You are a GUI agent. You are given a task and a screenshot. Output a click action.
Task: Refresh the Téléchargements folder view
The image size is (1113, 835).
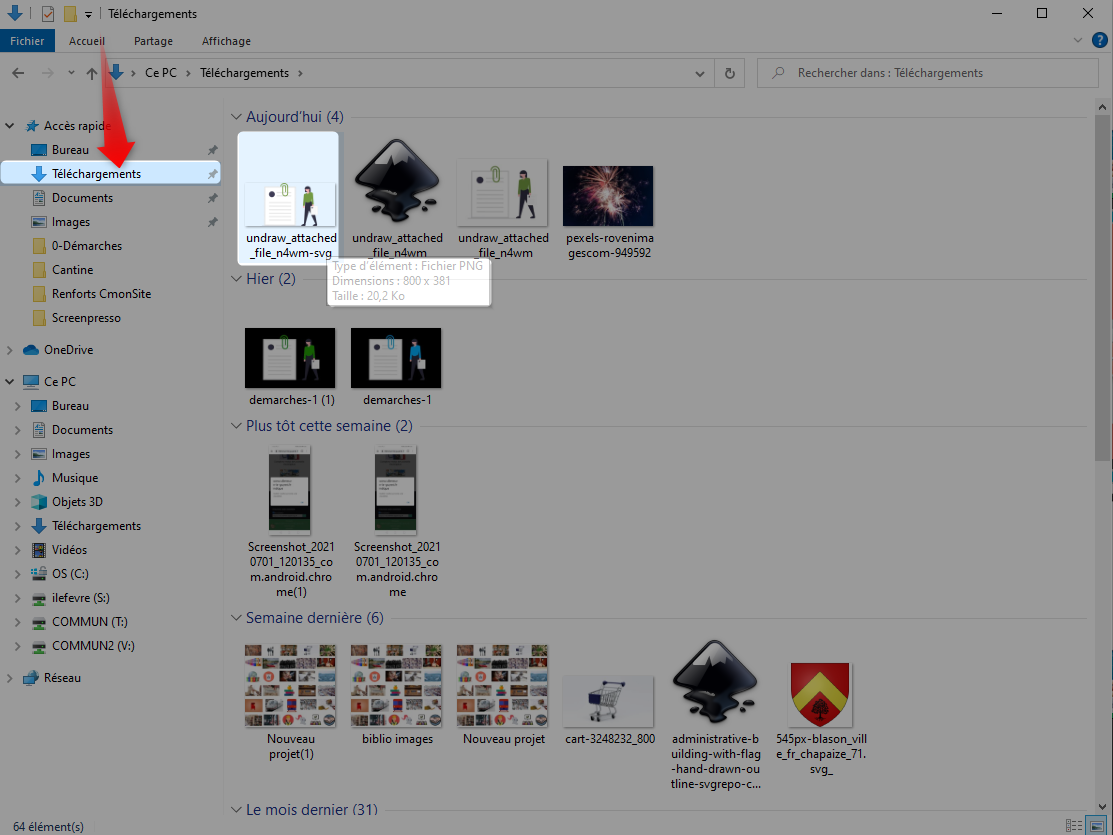click(730, 73)
